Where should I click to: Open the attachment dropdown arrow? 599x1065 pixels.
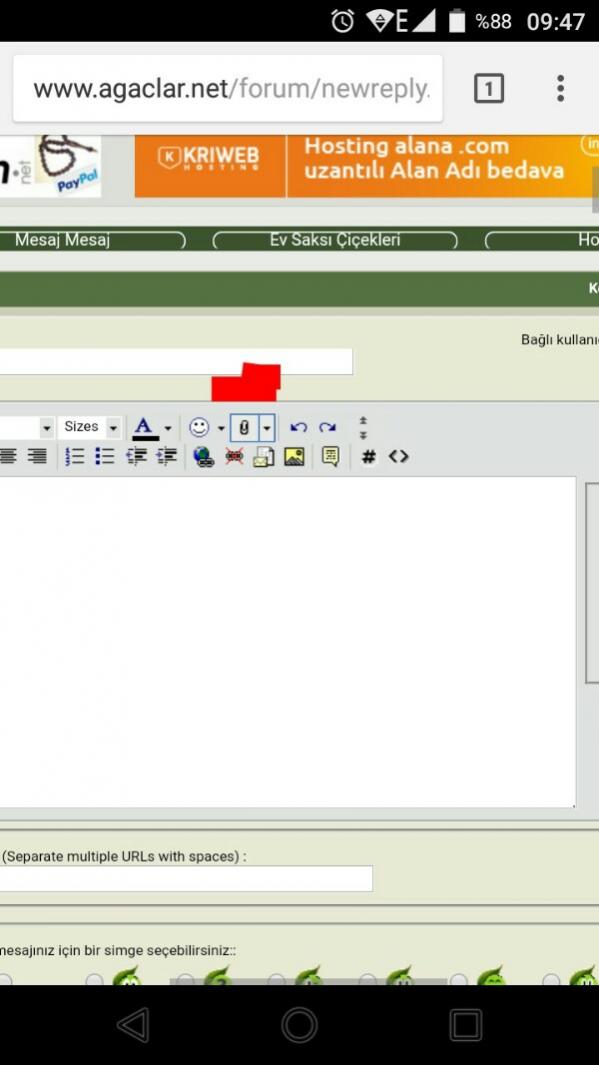coord(267,427)
